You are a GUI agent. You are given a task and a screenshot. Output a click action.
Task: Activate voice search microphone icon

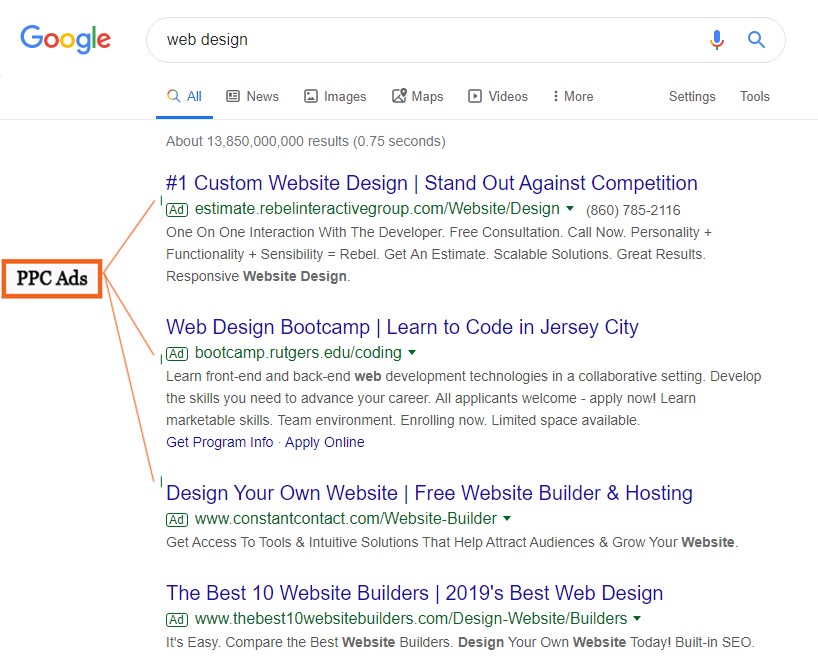[717, 40]
